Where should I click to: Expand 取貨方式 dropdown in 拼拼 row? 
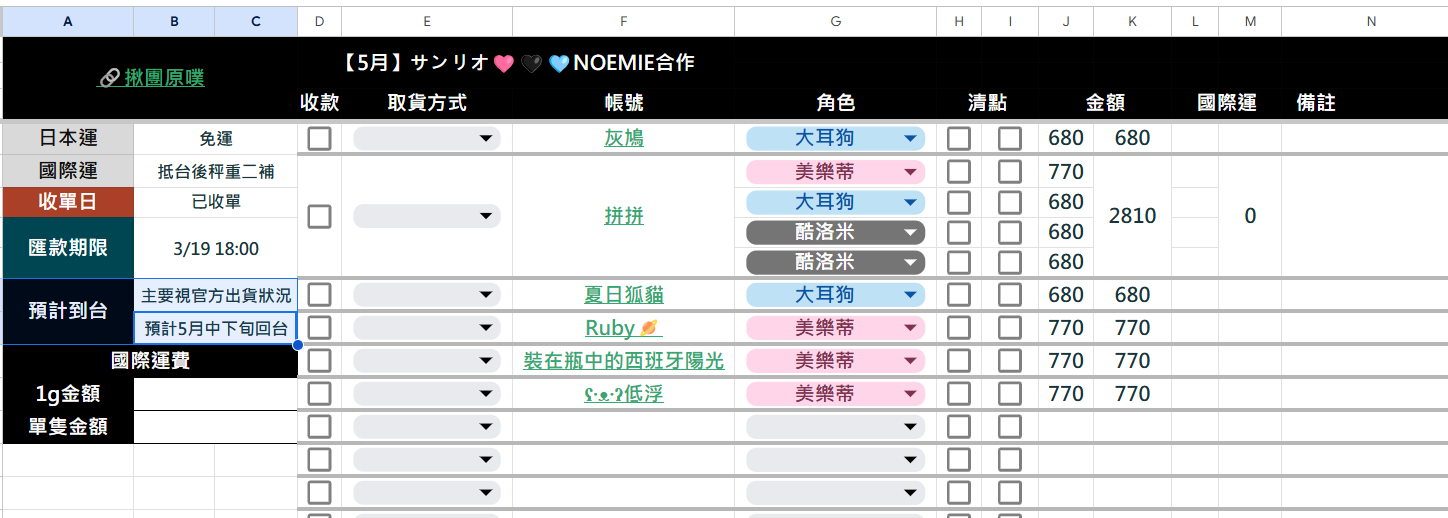pyautogui.click(x=427, y=216)
